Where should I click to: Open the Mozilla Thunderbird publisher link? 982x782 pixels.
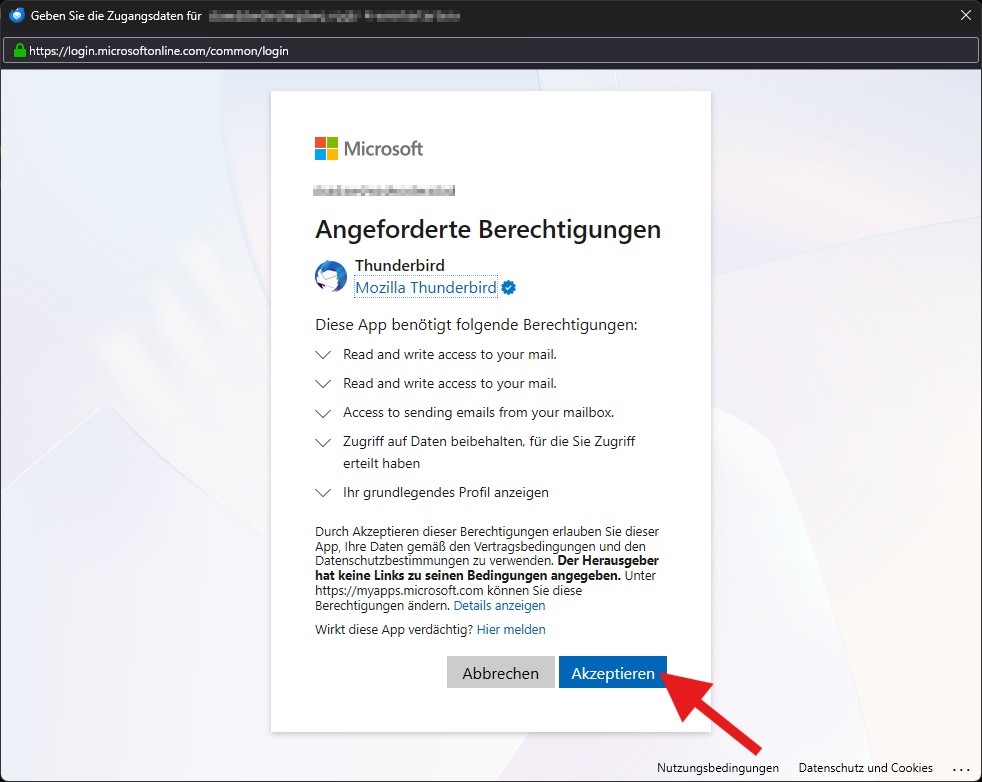(x=426, y=288)
